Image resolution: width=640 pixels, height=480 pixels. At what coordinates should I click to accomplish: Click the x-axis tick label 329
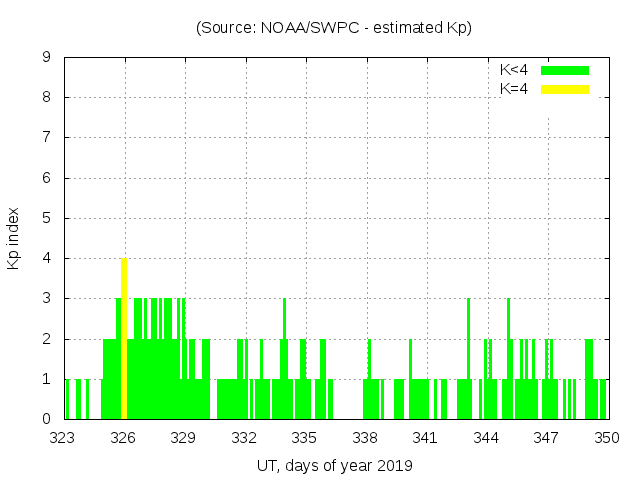[x=184, y=438]
